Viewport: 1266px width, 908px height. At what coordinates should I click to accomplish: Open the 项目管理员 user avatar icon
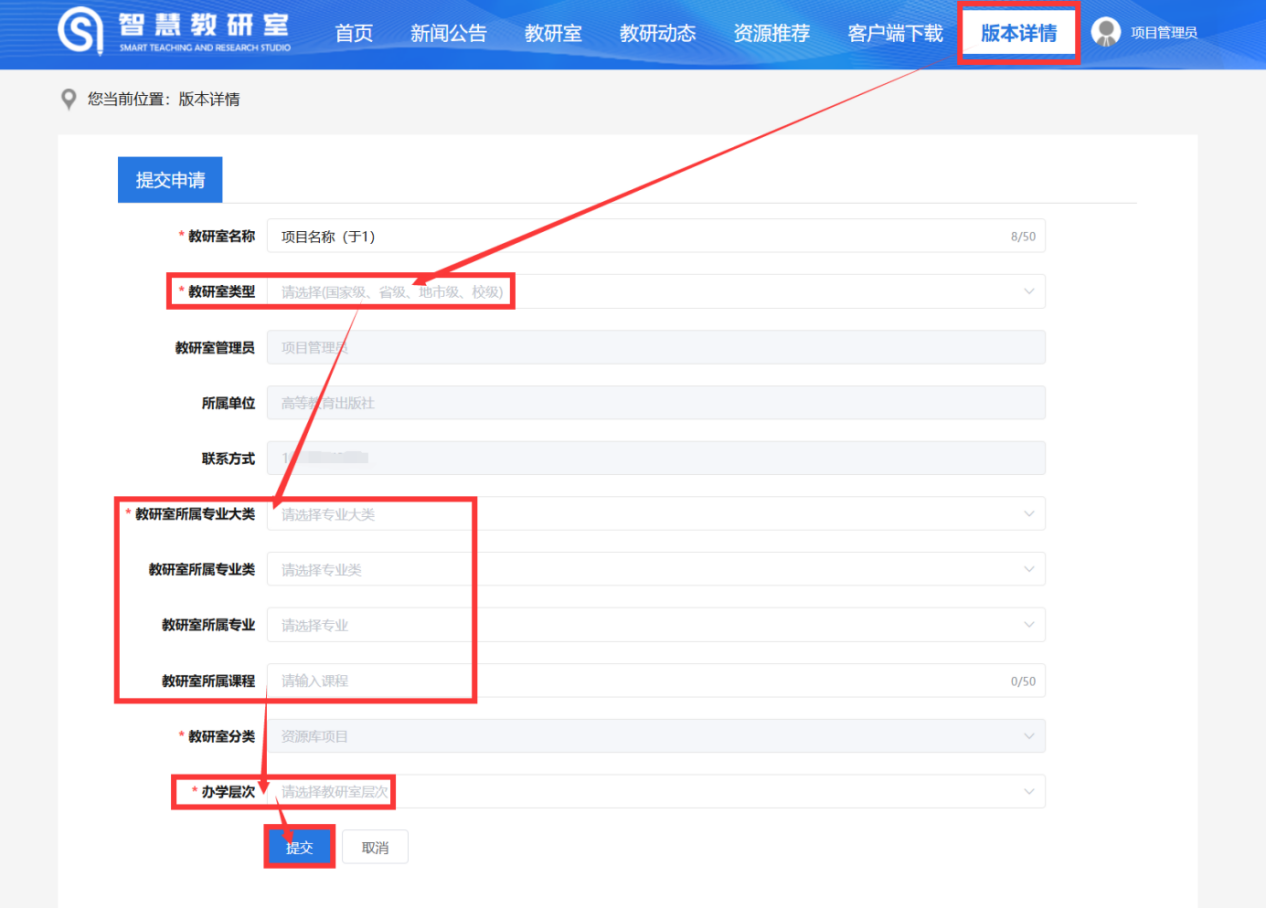[x=1105, y=31]
